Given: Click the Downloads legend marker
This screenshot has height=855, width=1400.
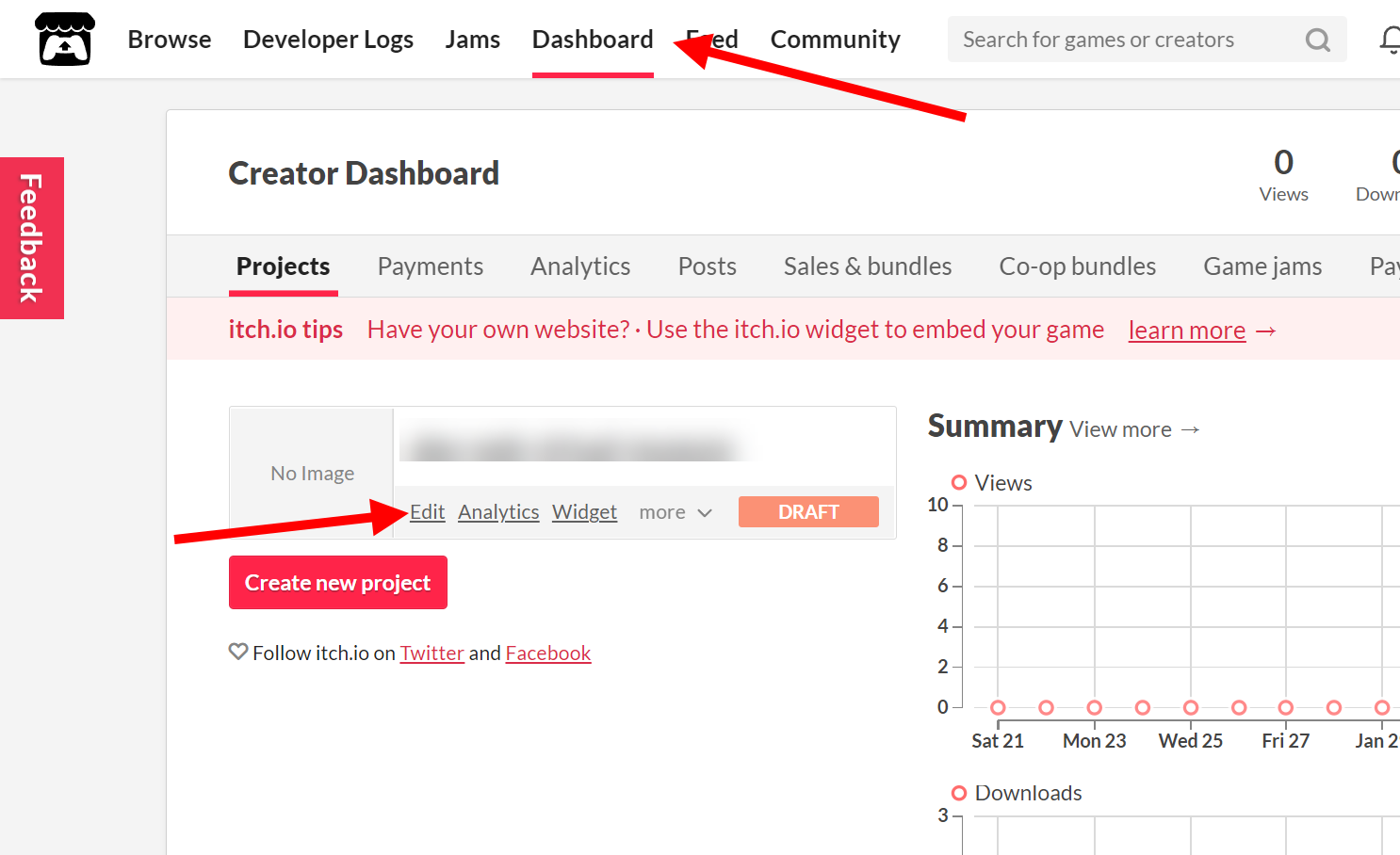Looking at the screenshot, I should tap(959, 793).
